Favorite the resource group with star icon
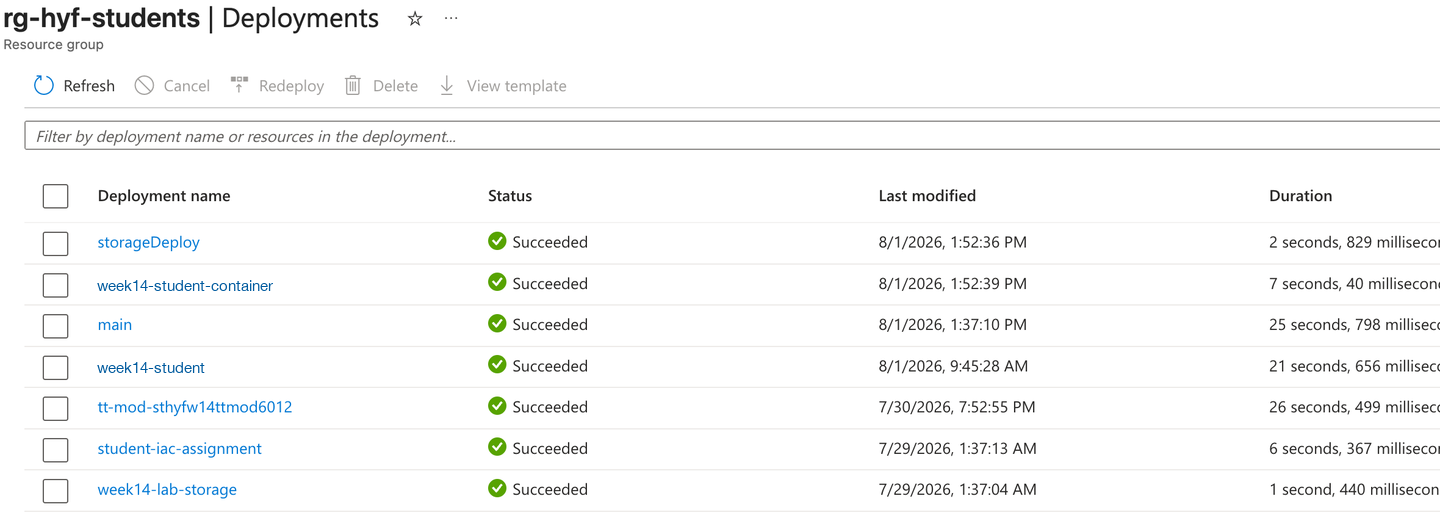The image size is (1440, 518). click(415, 19)
